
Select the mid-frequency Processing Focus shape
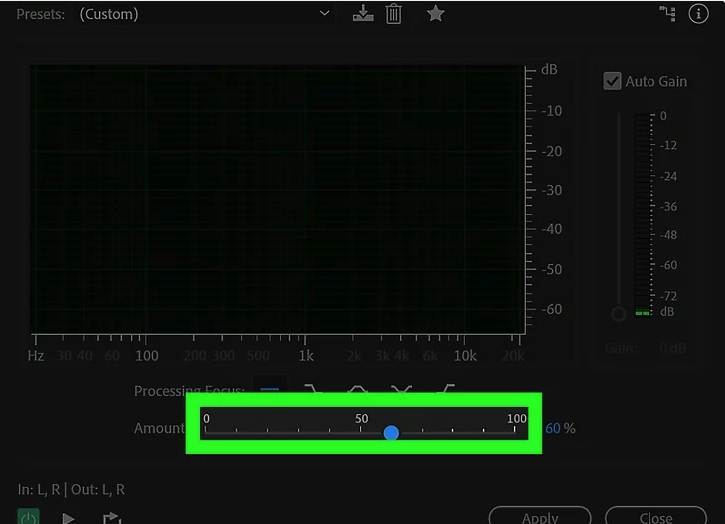coord(357,390)
